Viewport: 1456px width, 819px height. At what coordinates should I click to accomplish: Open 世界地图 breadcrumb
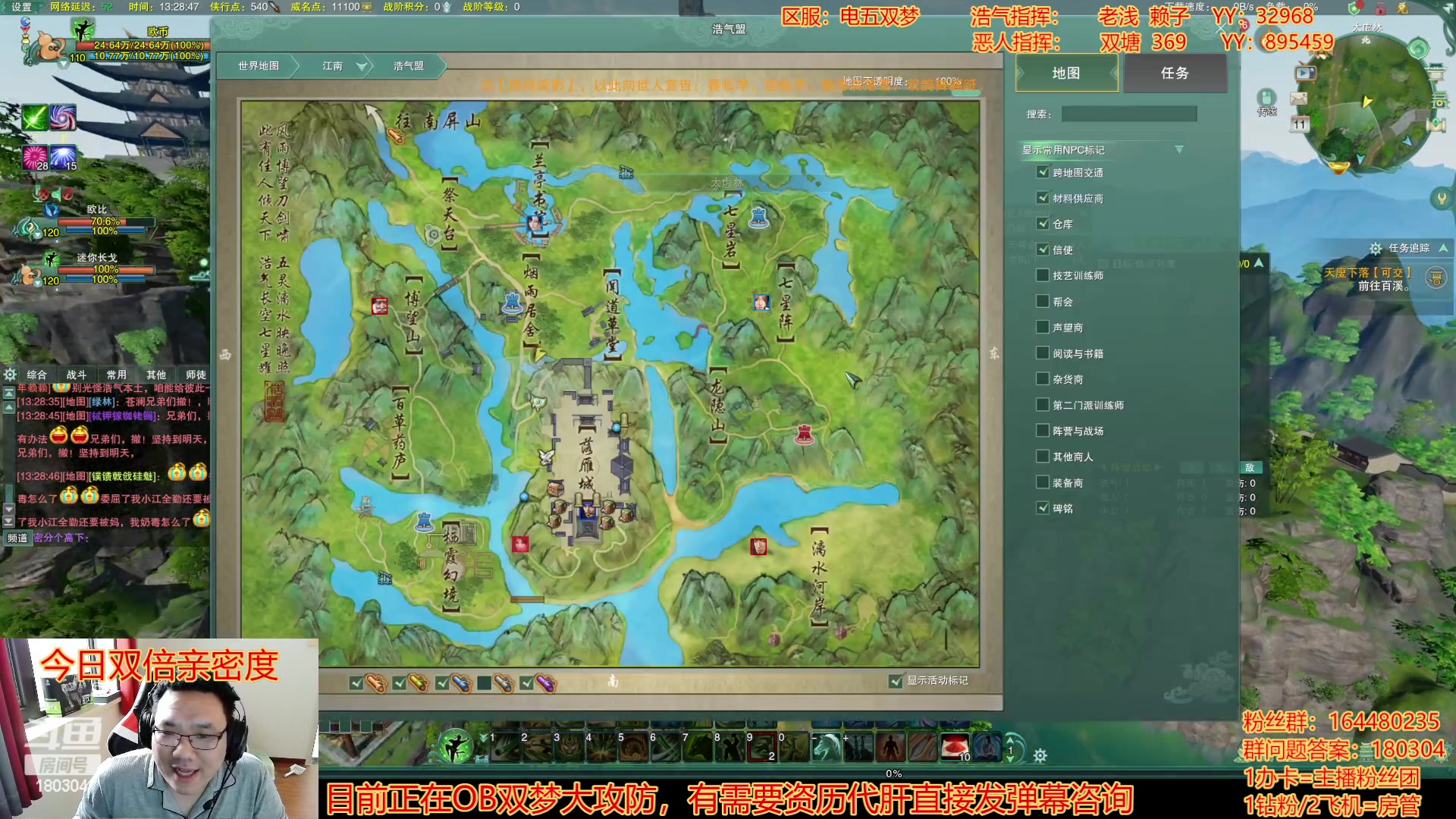[258, 66]
